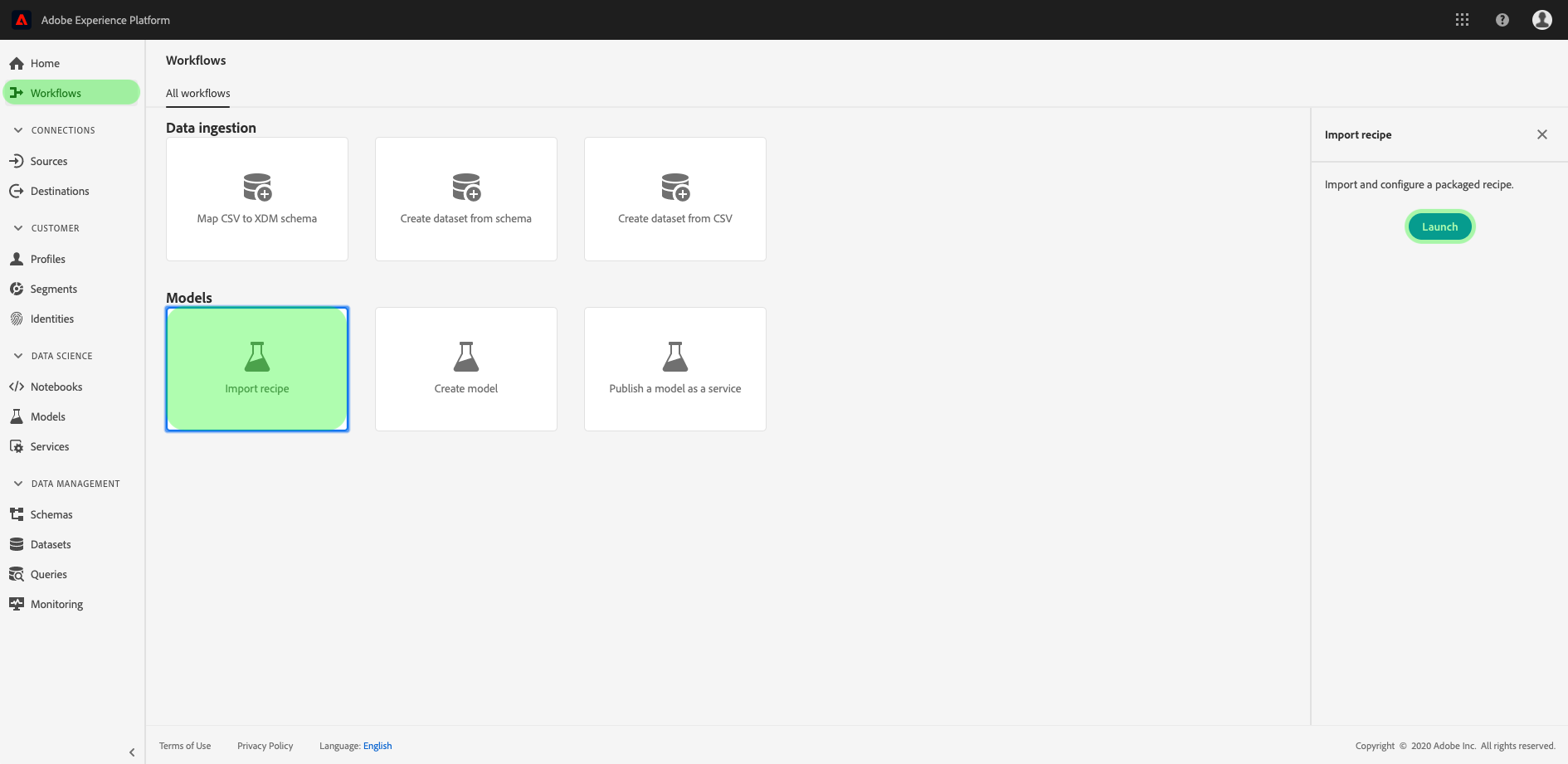
Task: Click the Adobe logo icon
Action: coord(22,20)
